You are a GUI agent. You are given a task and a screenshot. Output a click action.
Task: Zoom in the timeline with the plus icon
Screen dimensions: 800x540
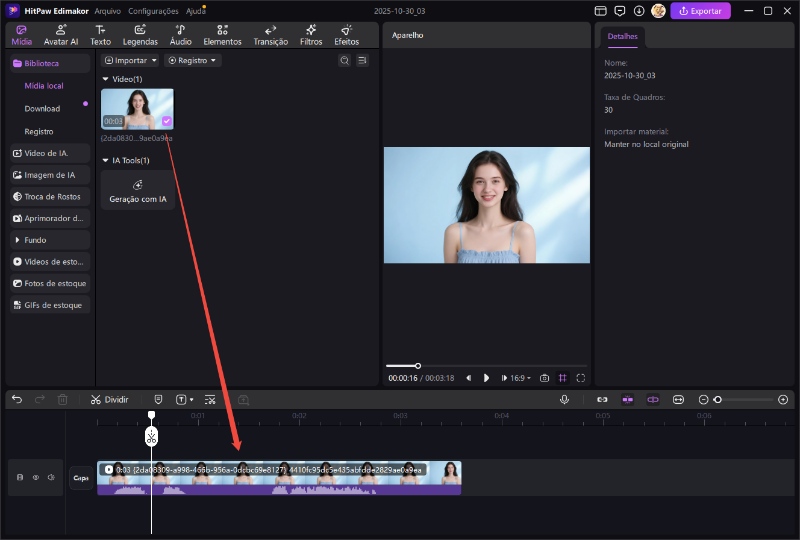[x=783, y=400]
